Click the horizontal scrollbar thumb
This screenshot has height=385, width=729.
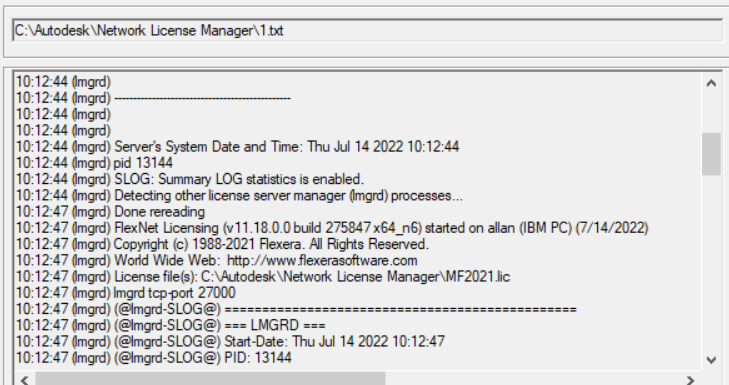click(x=210, y=379)
